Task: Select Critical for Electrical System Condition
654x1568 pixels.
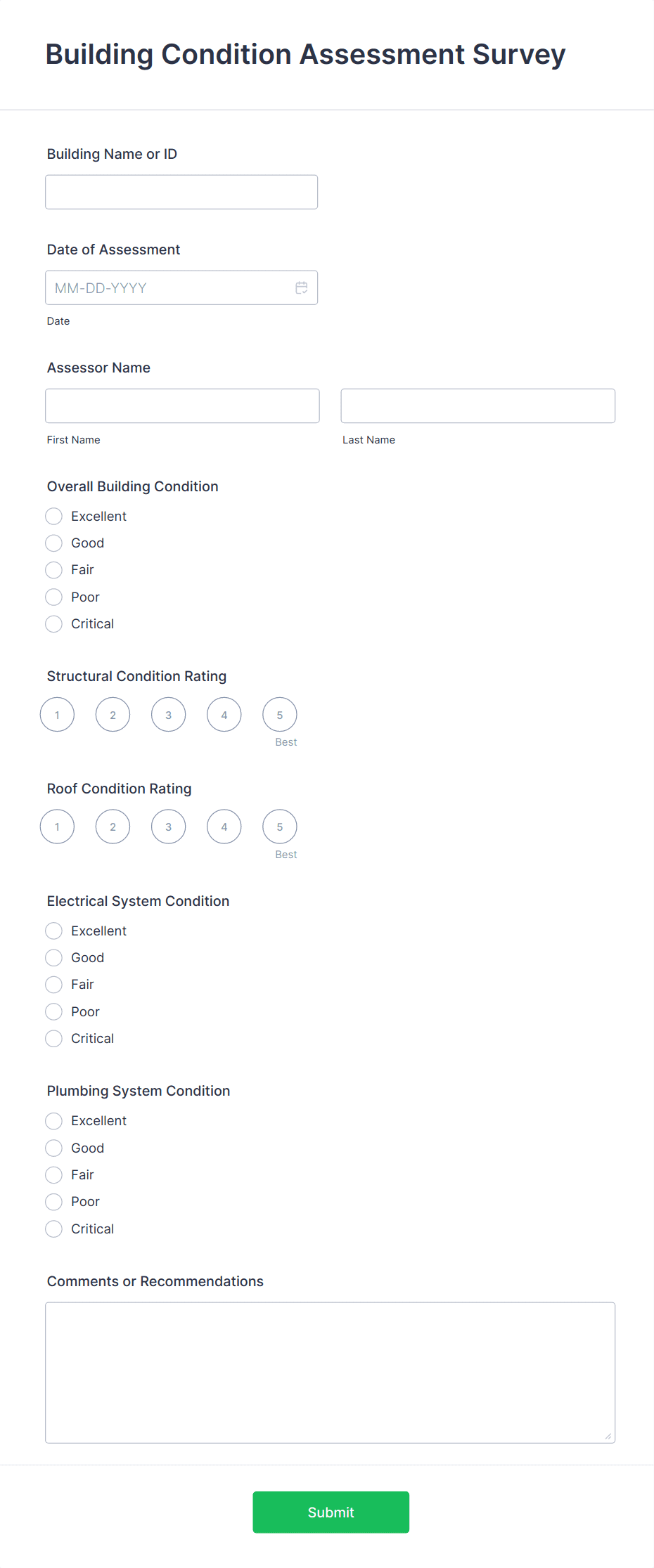Action: tap(53, 1038)
